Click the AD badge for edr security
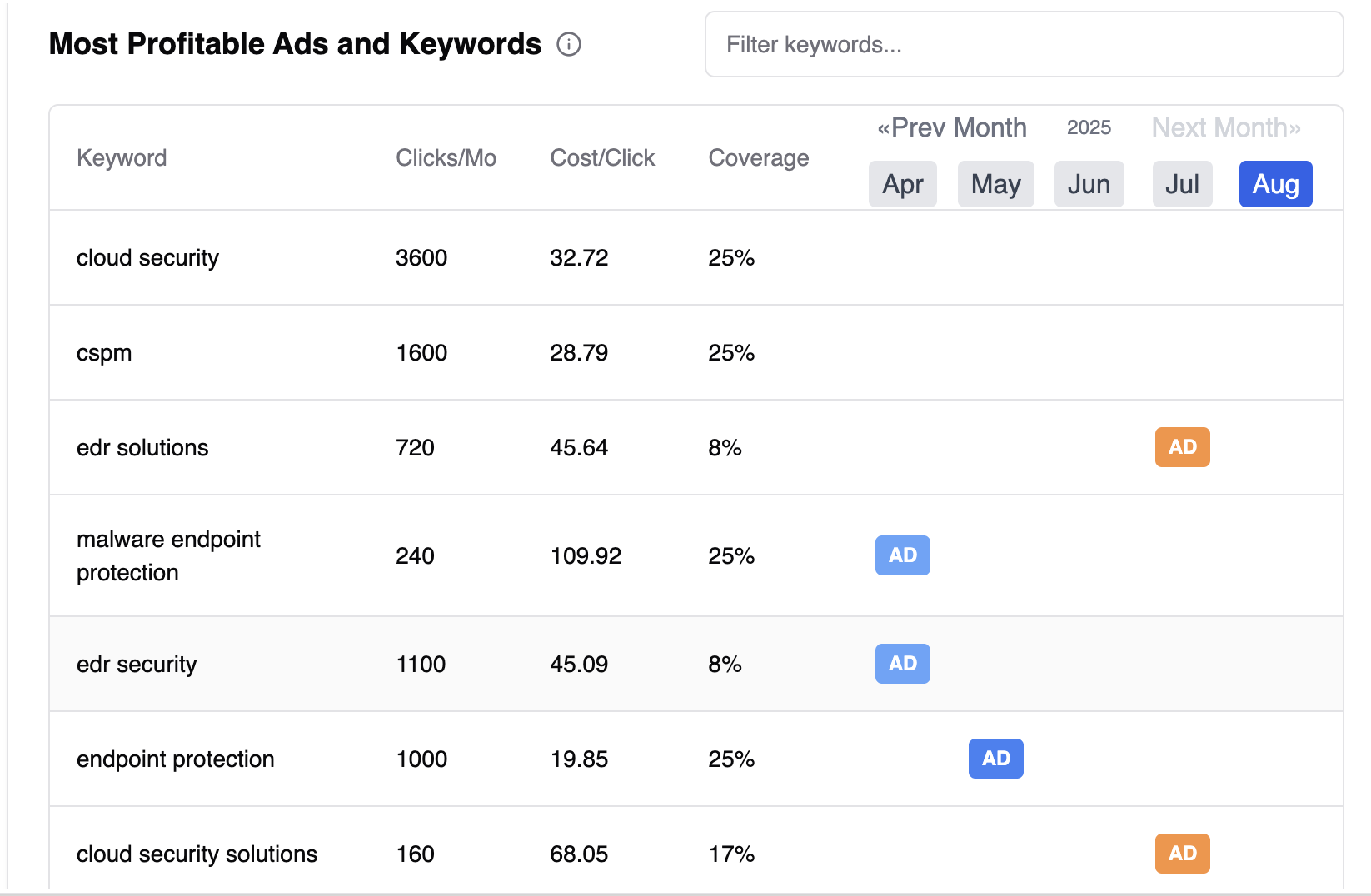This screenshot has height=896, width=1371. click(x=902, y=664)
